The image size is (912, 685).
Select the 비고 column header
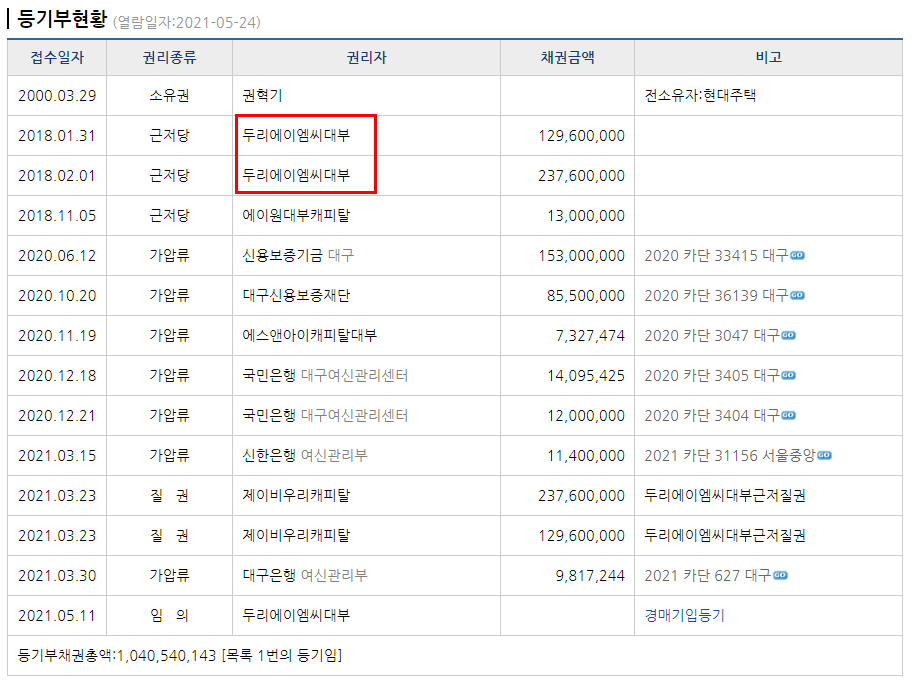tap(768, 58)
